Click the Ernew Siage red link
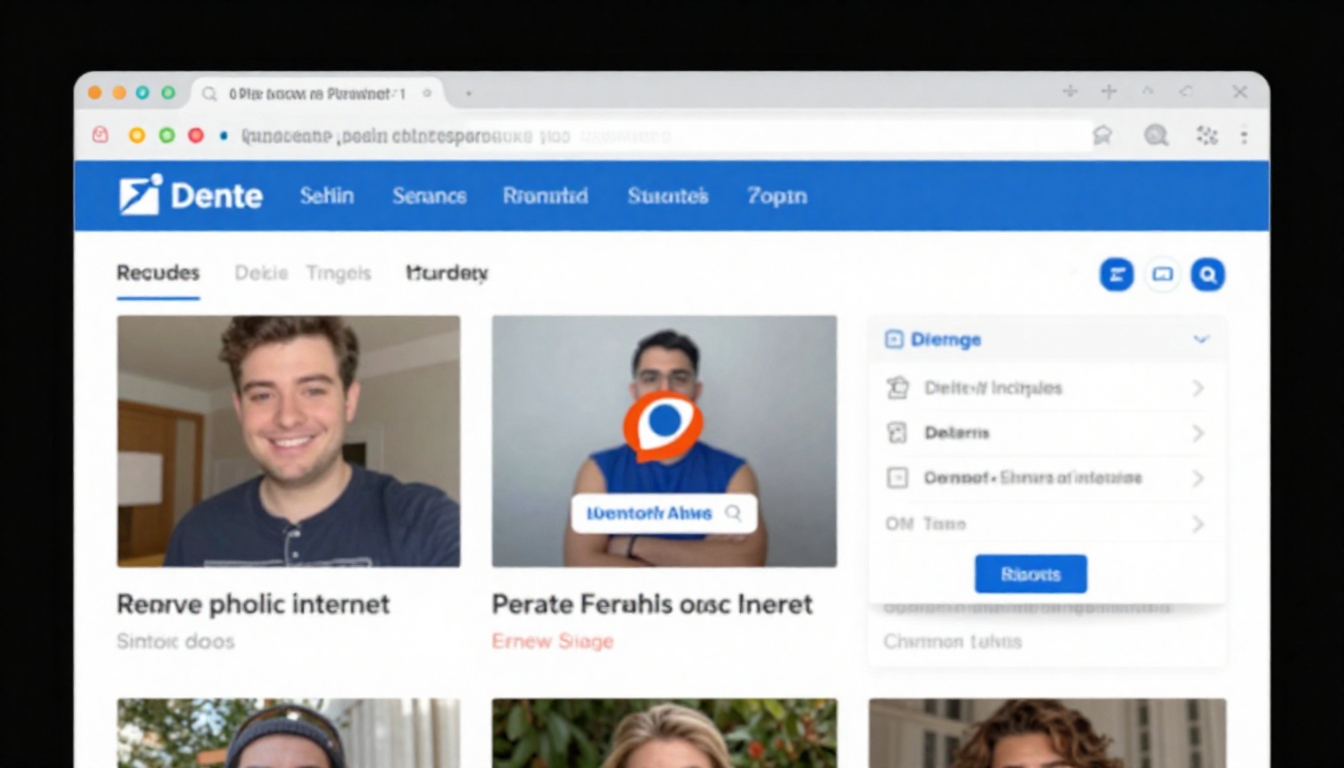 (x=552, y=642)
